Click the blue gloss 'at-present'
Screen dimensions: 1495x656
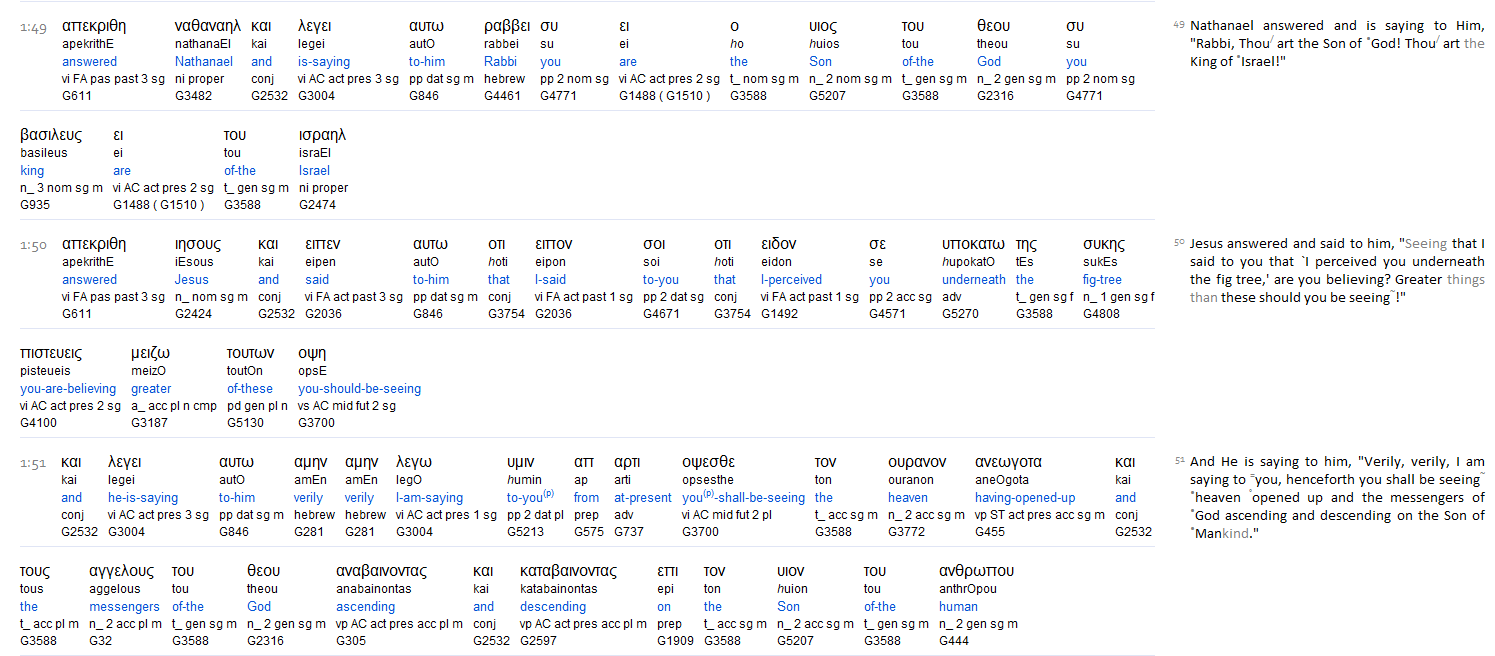643,498
